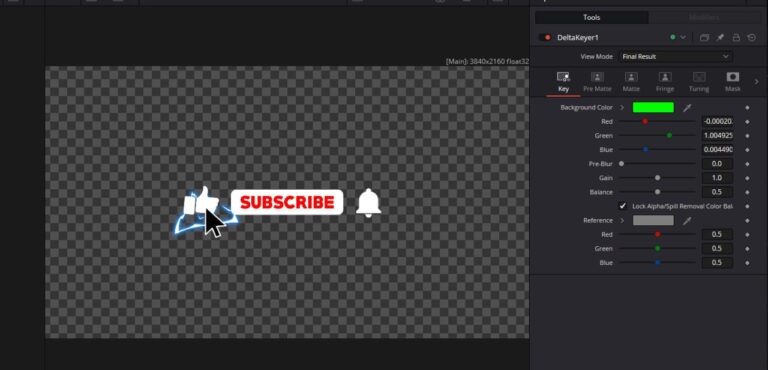Image resolution: width=768 pixels, height=370 pixels.
Task: Expand the Background Color section
Action: pos(622,107)
